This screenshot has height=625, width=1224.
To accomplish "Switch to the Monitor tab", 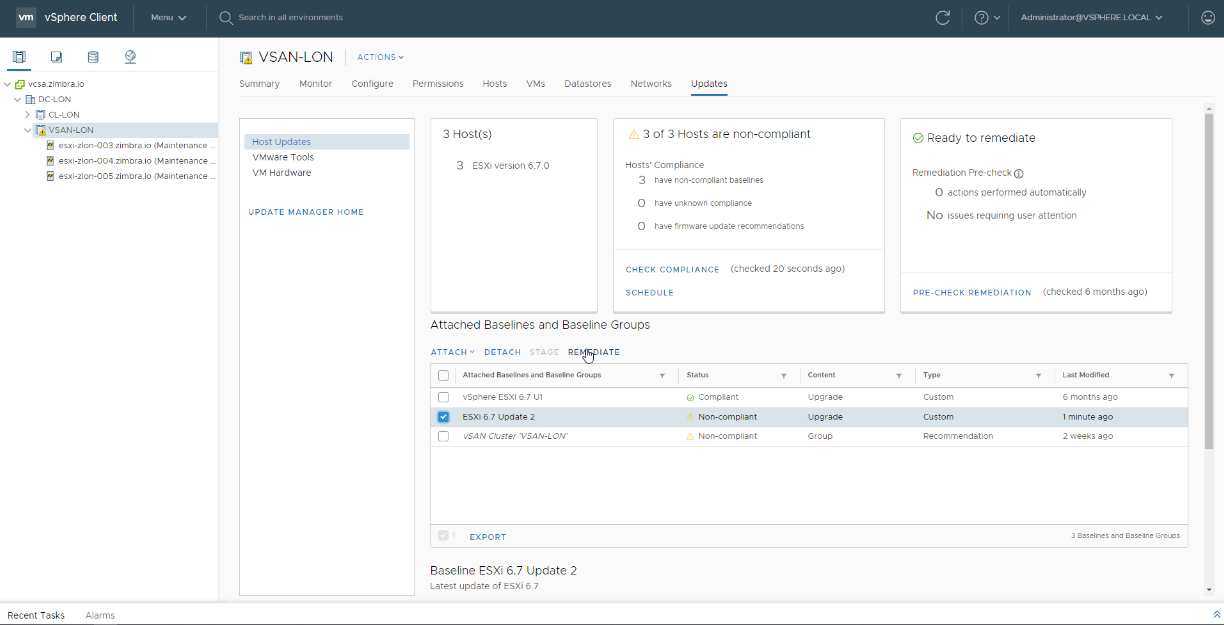I will [316, 84].
